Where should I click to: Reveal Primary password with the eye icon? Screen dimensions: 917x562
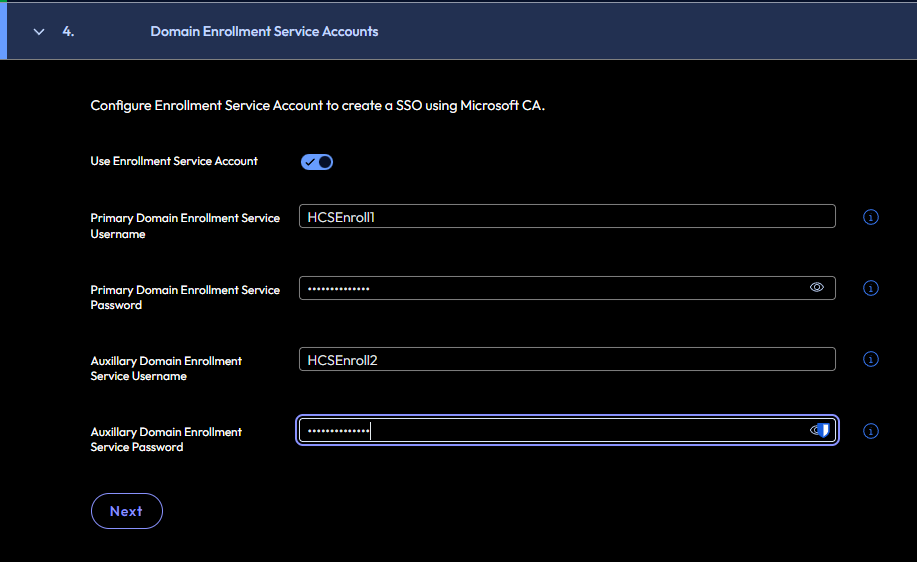[817, 288]
